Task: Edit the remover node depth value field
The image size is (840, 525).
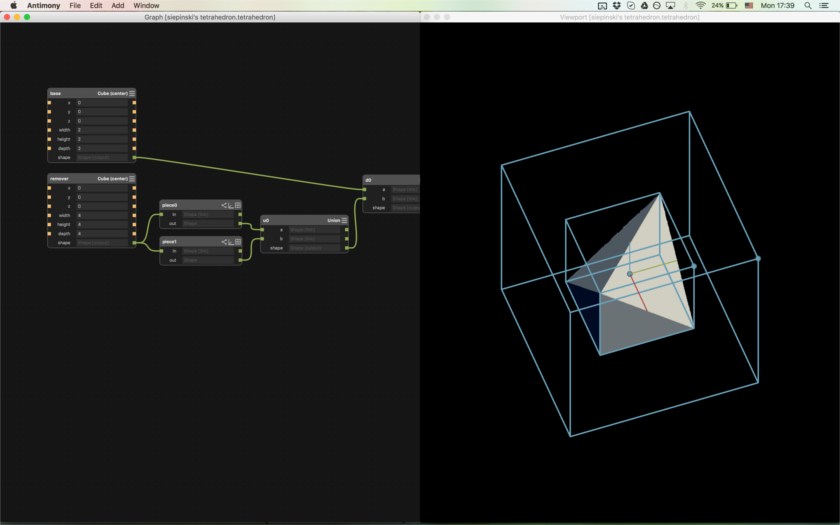Action: click(x=102, y=233)
